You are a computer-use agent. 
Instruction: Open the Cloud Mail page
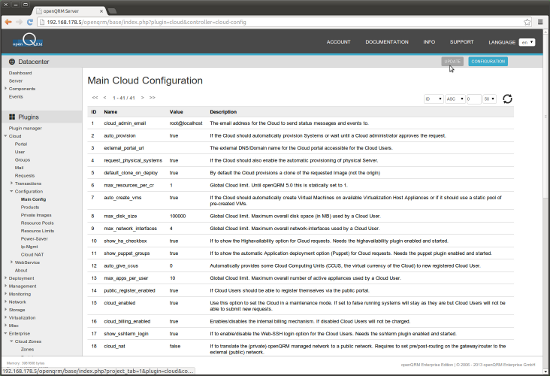pyautogui.click(x=19, y=168)
